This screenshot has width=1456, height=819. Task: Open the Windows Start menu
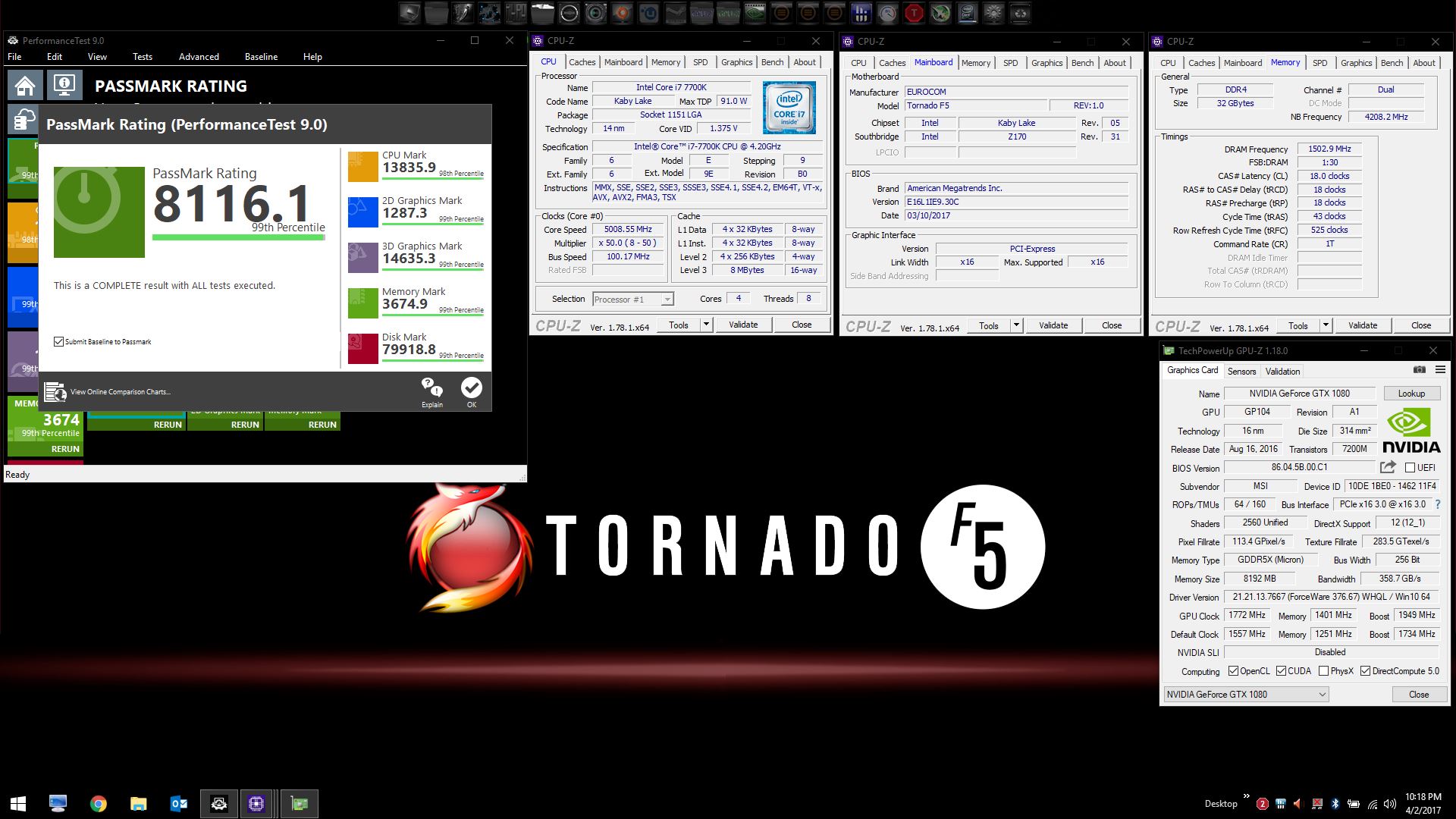point(18,803)
